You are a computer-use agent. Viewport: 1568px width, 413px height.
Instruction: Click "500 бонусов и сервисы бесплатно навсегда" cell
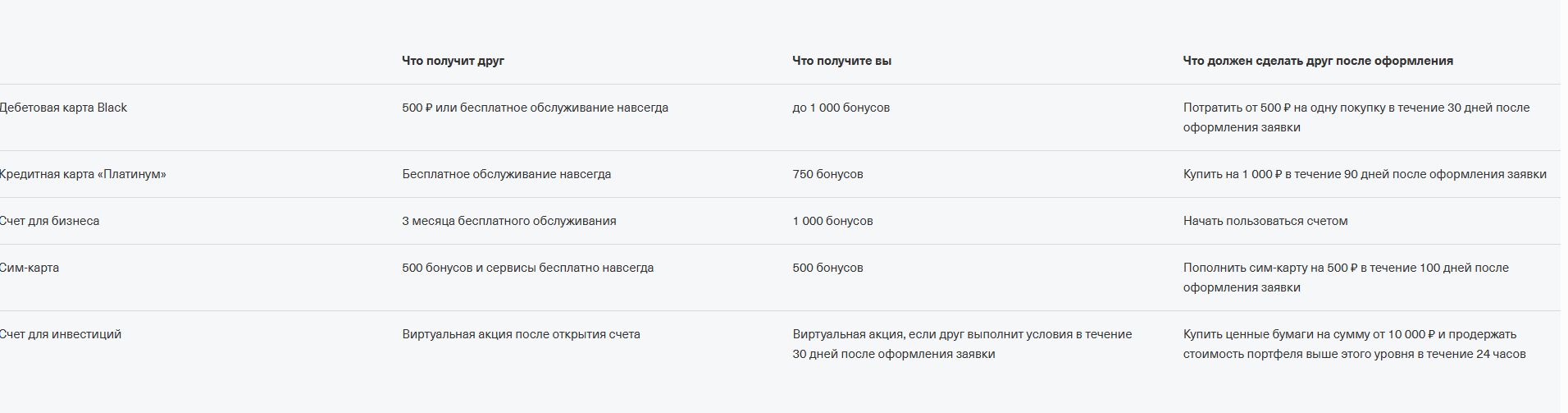527,268
